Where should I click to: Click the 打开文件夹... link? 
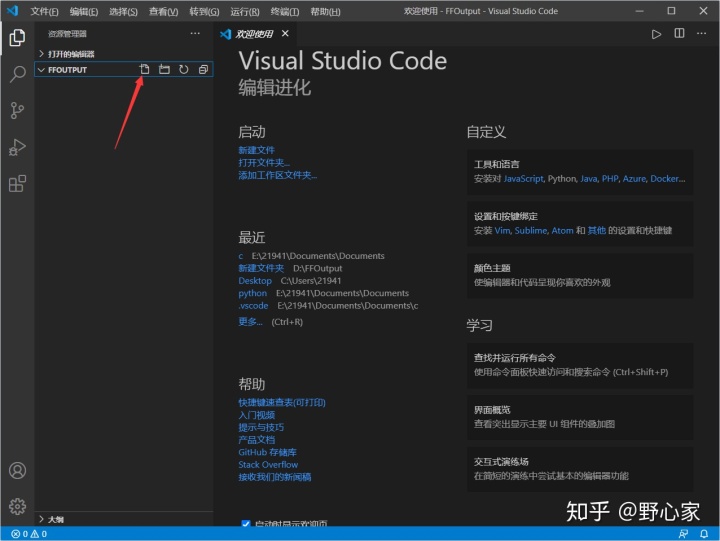[264, 163]
